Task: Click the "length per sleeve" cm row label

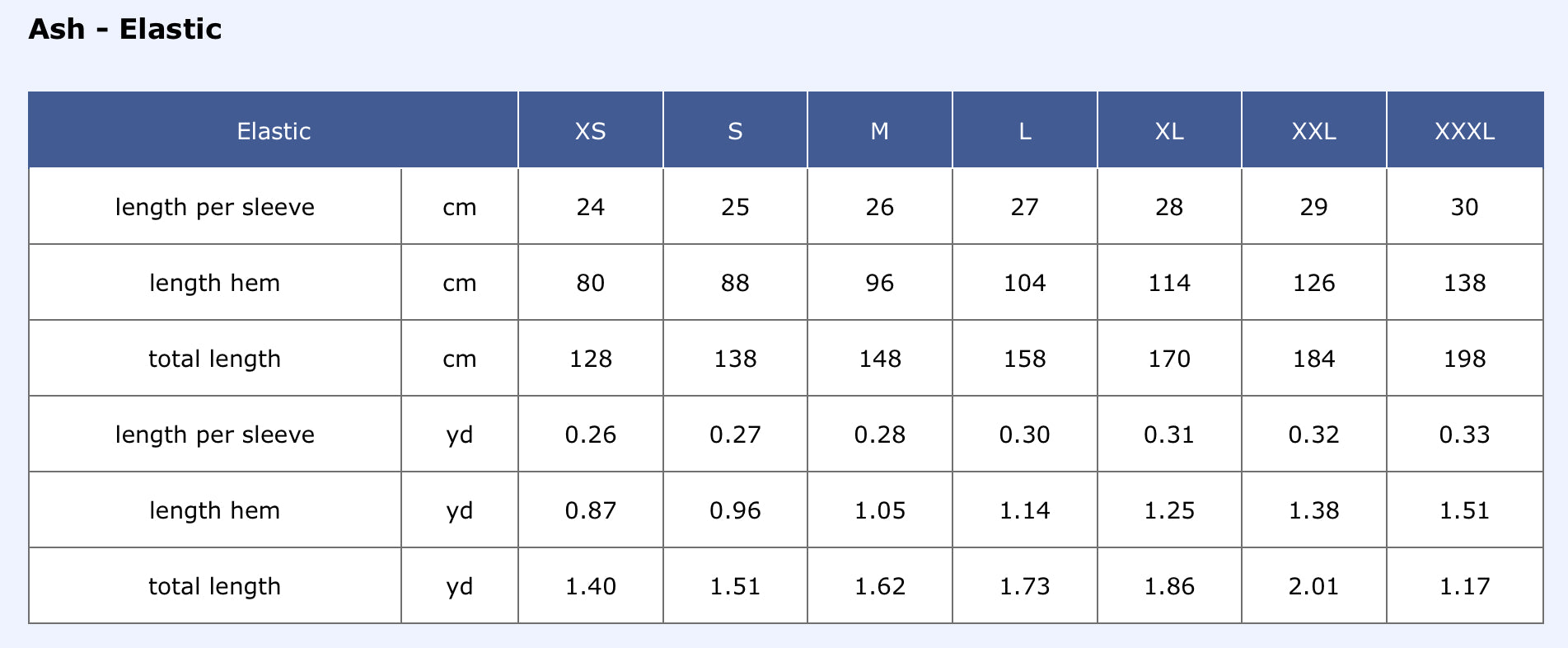Action: click(215, 207)
